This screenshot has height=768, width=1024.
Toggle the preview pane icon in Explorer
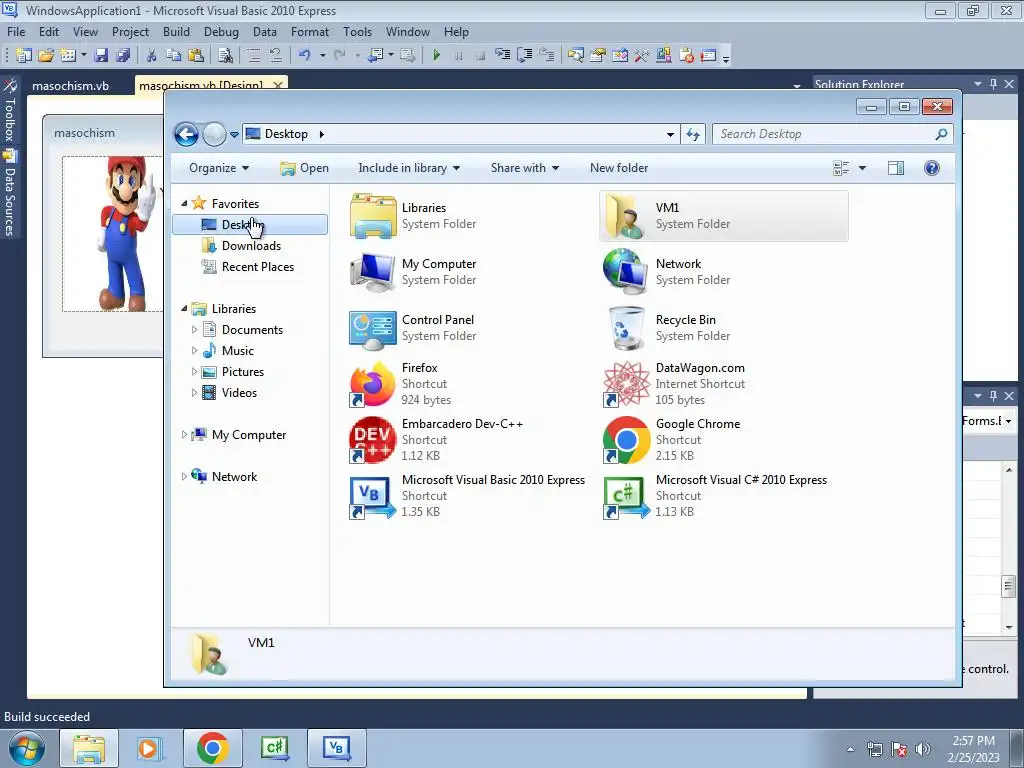point(896,168)
